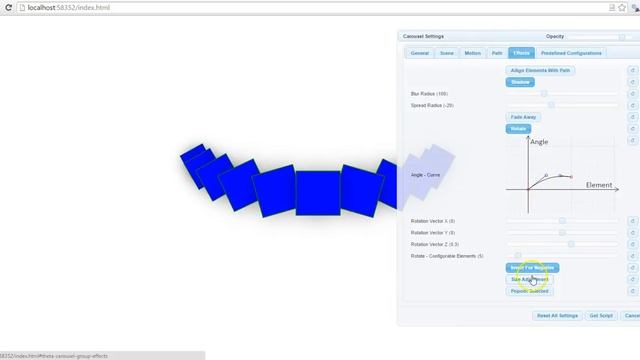640x360 pixels.
Task: Bookmark this page with the star icon
Action: (622, 7)
